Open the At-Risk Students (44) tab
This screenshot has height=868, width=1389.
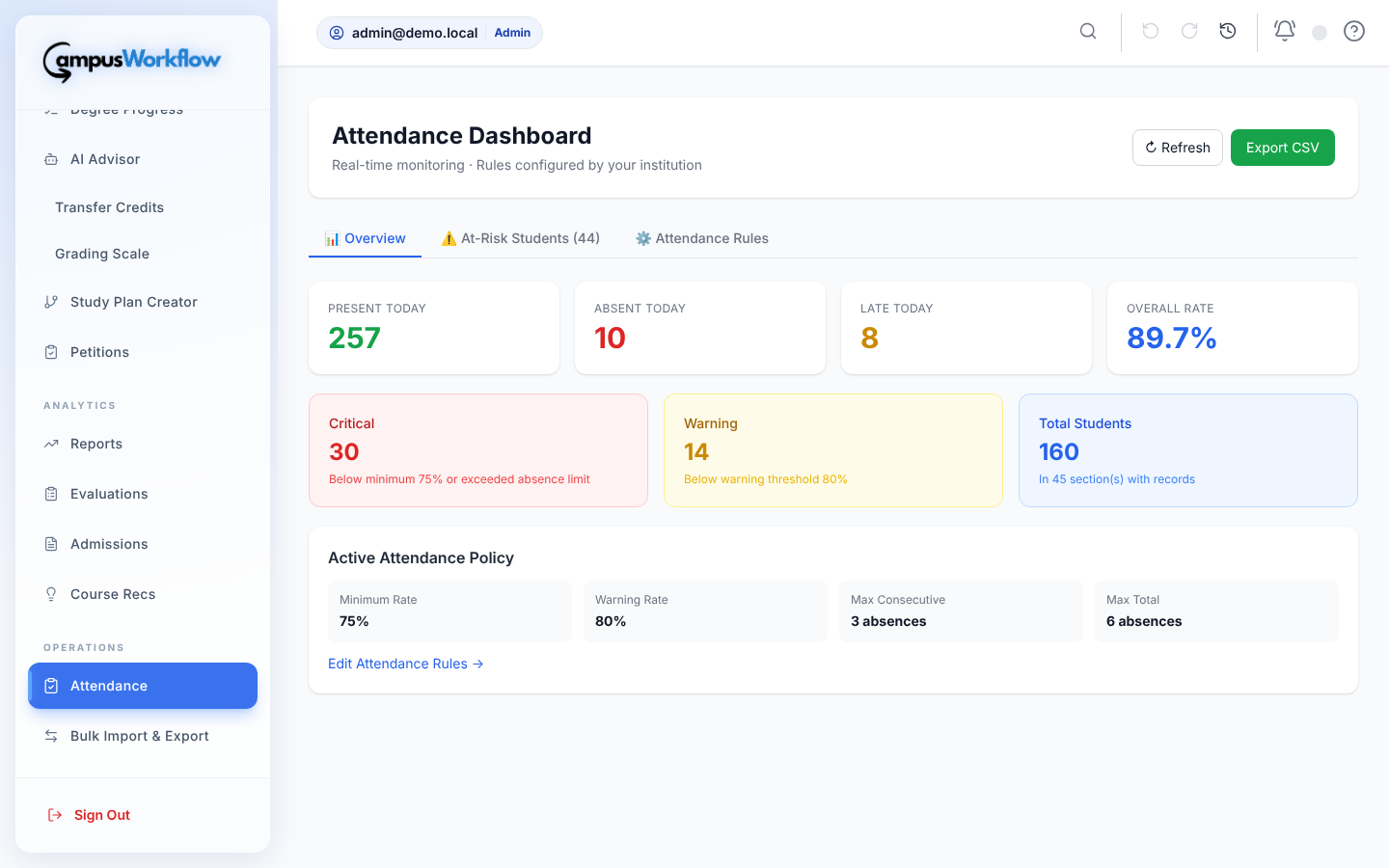[520, 238]
